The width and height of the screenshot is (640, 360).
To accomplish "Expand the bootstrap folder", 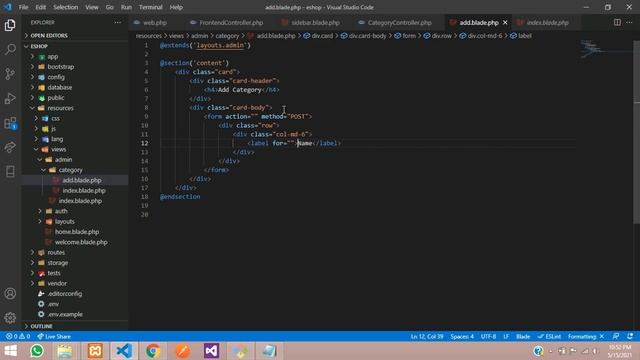I will click(60, 67).
